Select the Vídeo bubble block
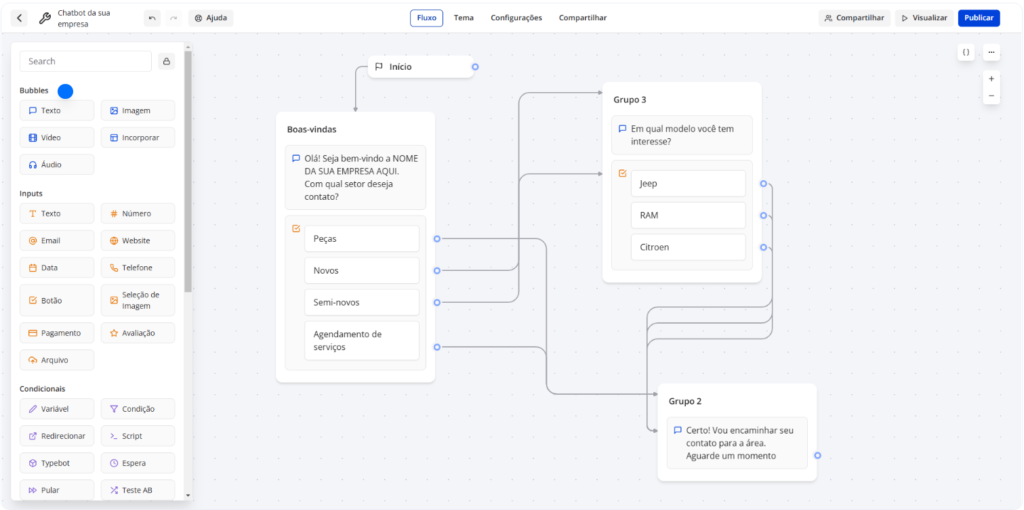 57,138
